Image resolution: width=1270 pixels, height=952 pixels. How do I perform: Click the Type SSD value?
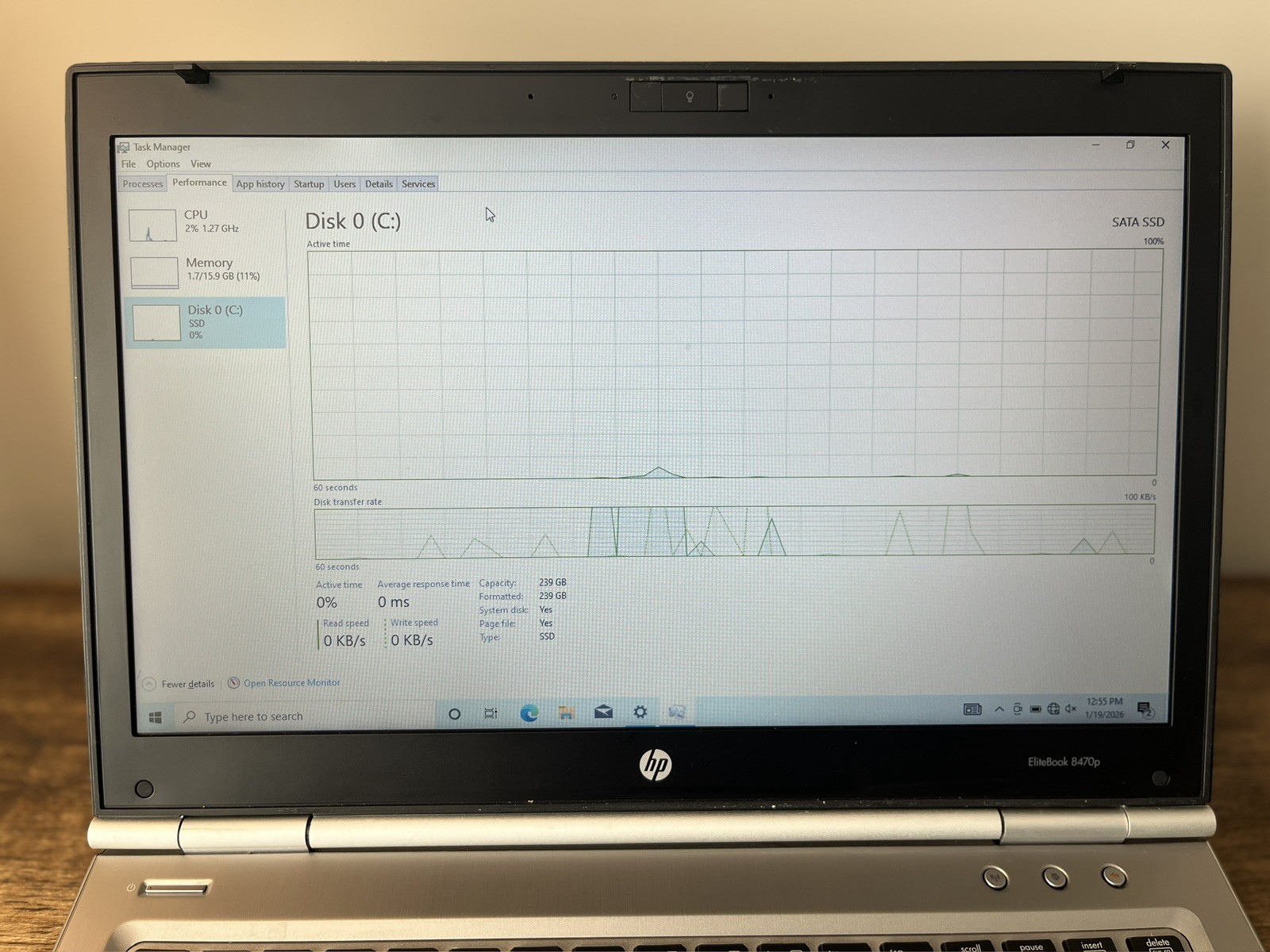point(547,636)
